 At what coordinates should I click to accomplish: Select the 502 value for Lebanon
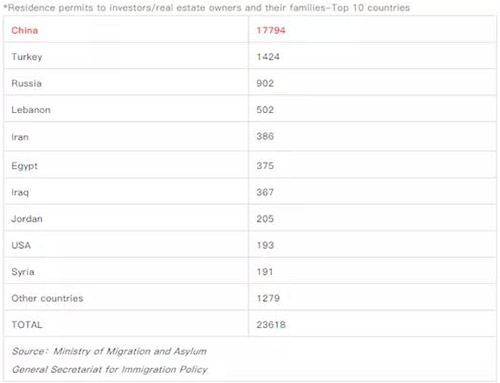point(265,110)
